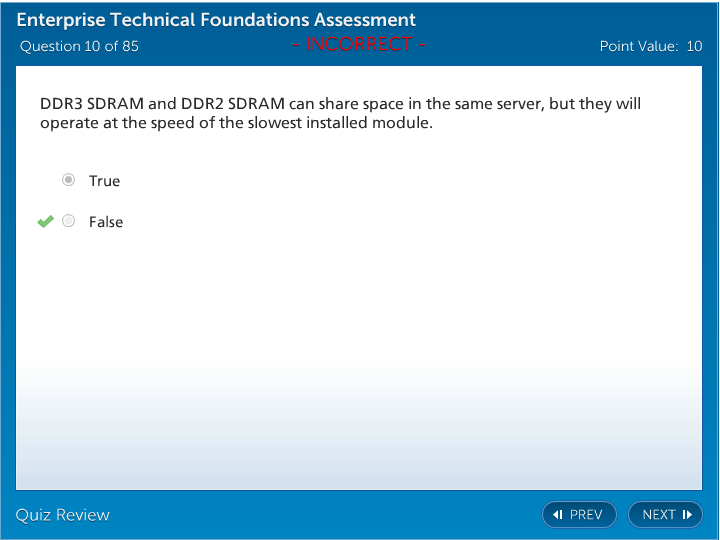This screenshot has height=540, width=720.
Task: Click the point value number 10
Action: 694,46
